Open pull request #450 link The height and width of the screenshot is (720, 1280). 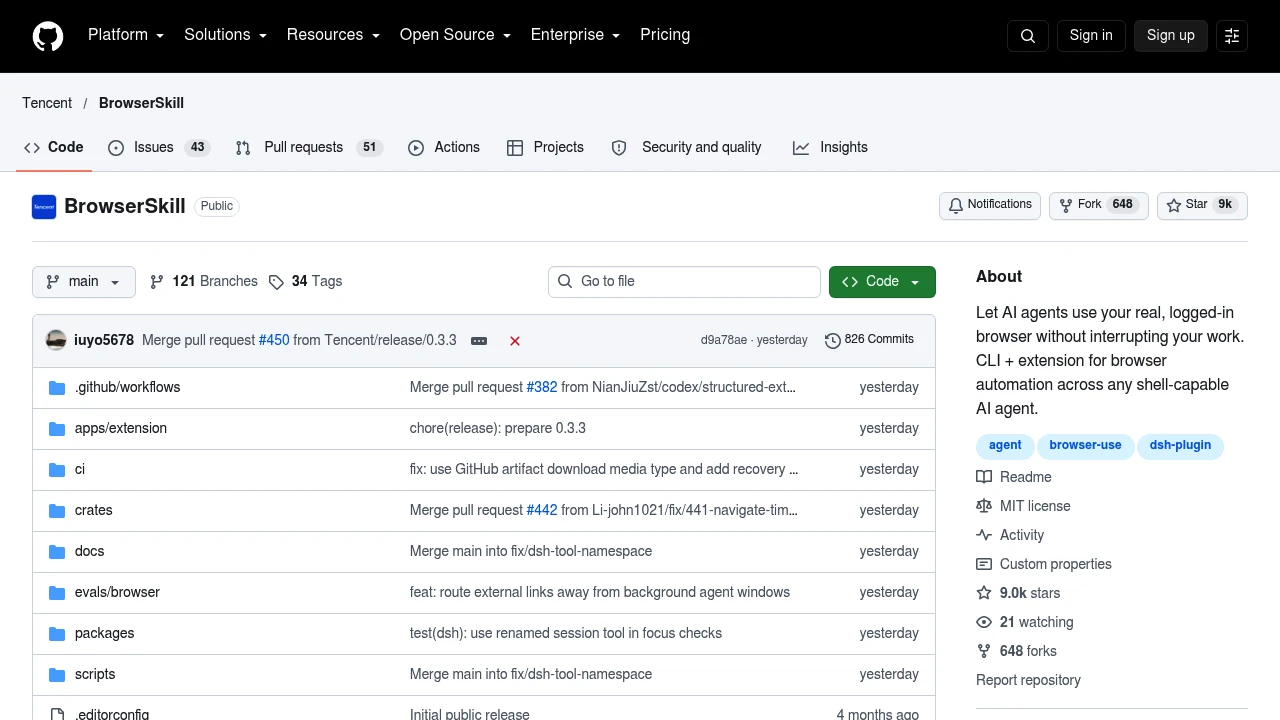coord(274,340)
